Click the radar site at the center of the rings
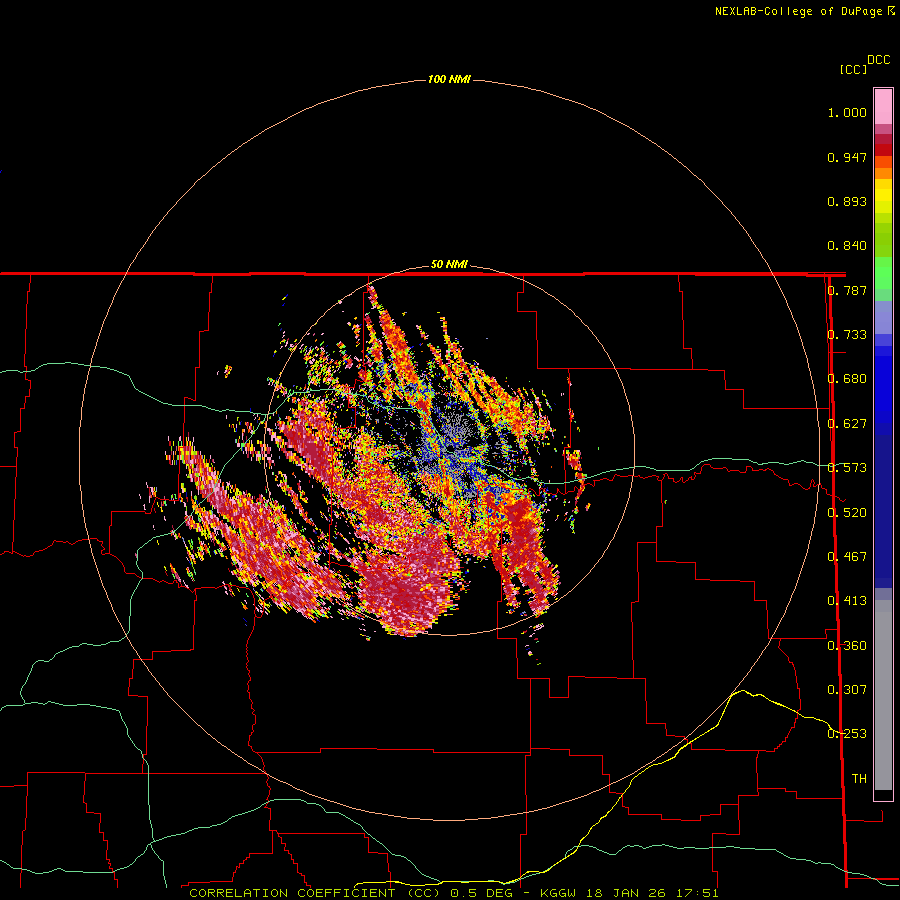This screenshot has height=900, width=900. [x=451, y=448]
